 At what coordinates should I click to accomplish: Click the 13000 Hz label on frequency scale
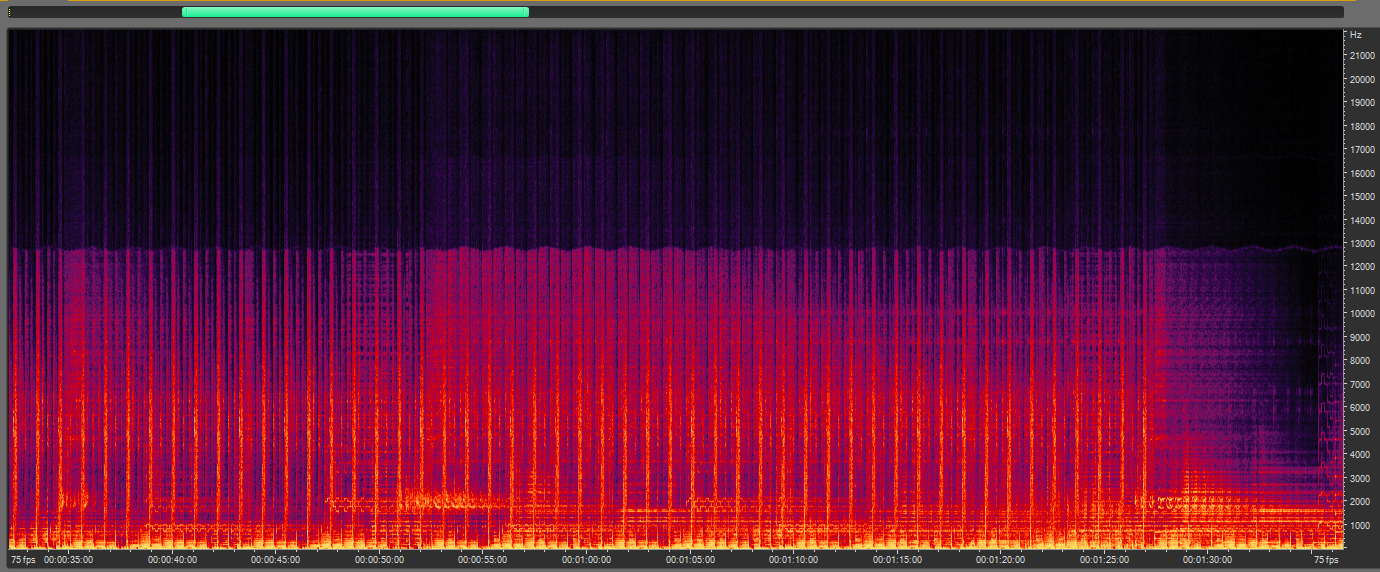tap(1362, 243)
